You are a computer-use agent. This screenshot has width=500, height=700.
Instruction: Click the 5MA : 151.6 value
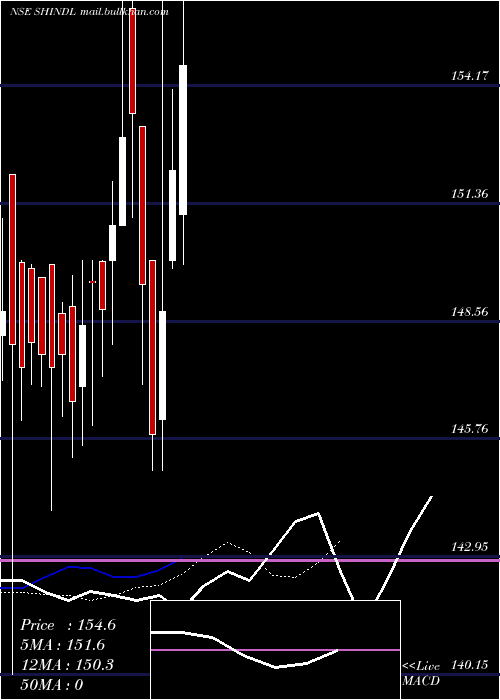[x=62, y=645]
